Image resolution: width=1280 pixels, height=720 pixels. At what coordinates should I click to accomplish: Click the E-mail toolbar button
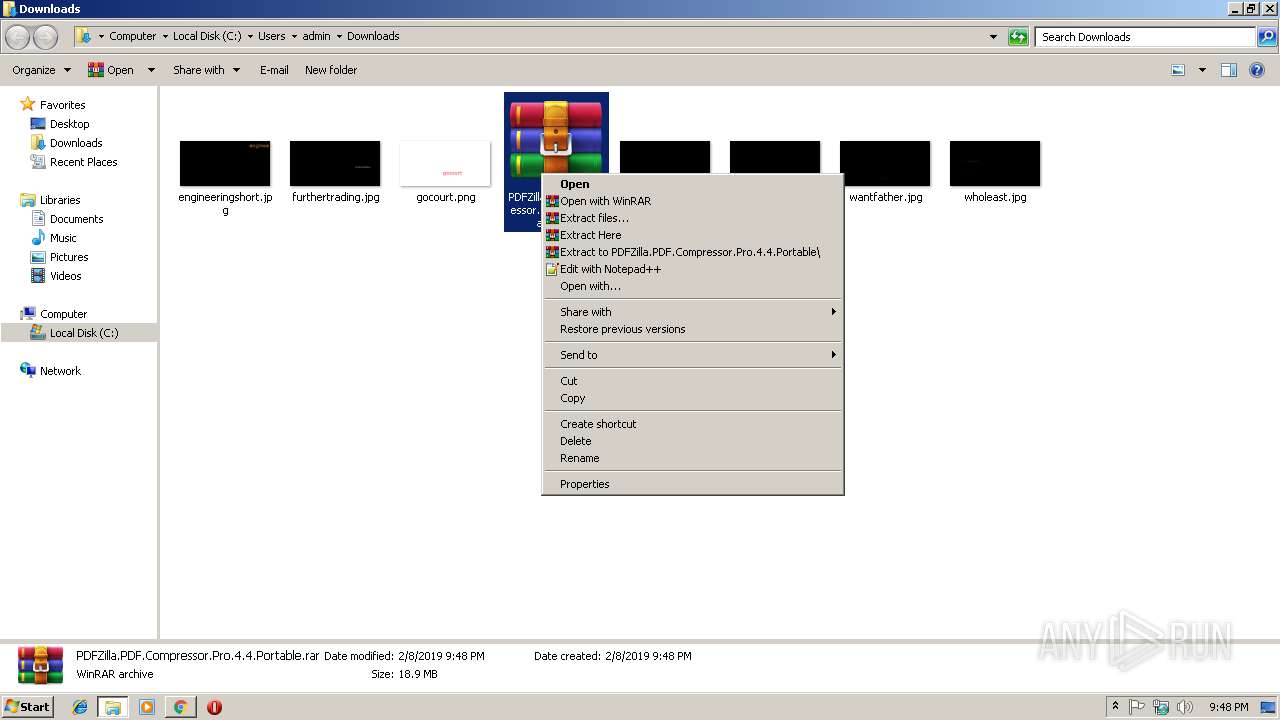click(274, 70)
